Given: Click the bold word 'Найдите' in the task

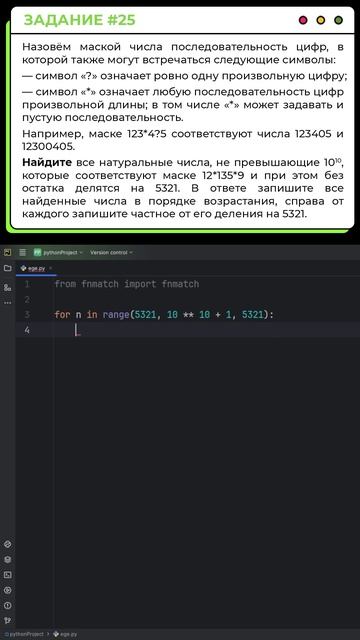Looking at the screenshot, I should point(47,162).
